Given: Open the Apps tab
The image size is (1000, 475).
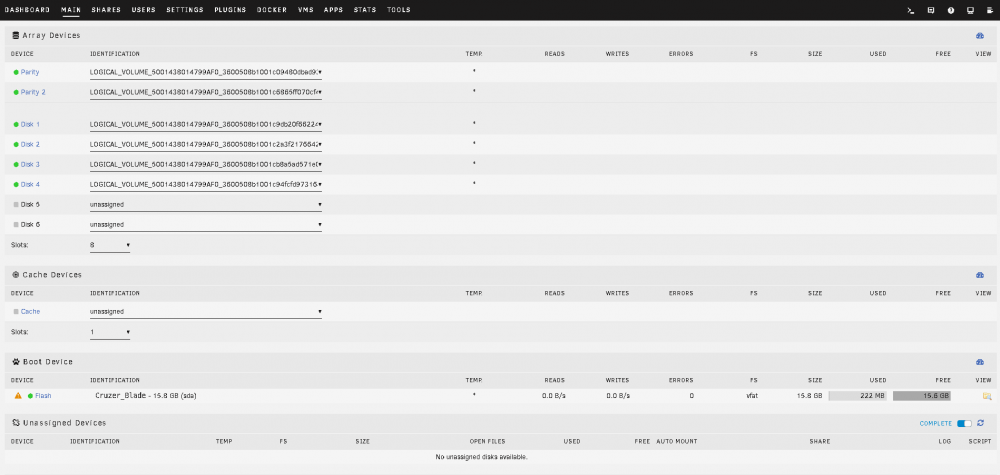Looking at the screenshot, I should 334,10.
